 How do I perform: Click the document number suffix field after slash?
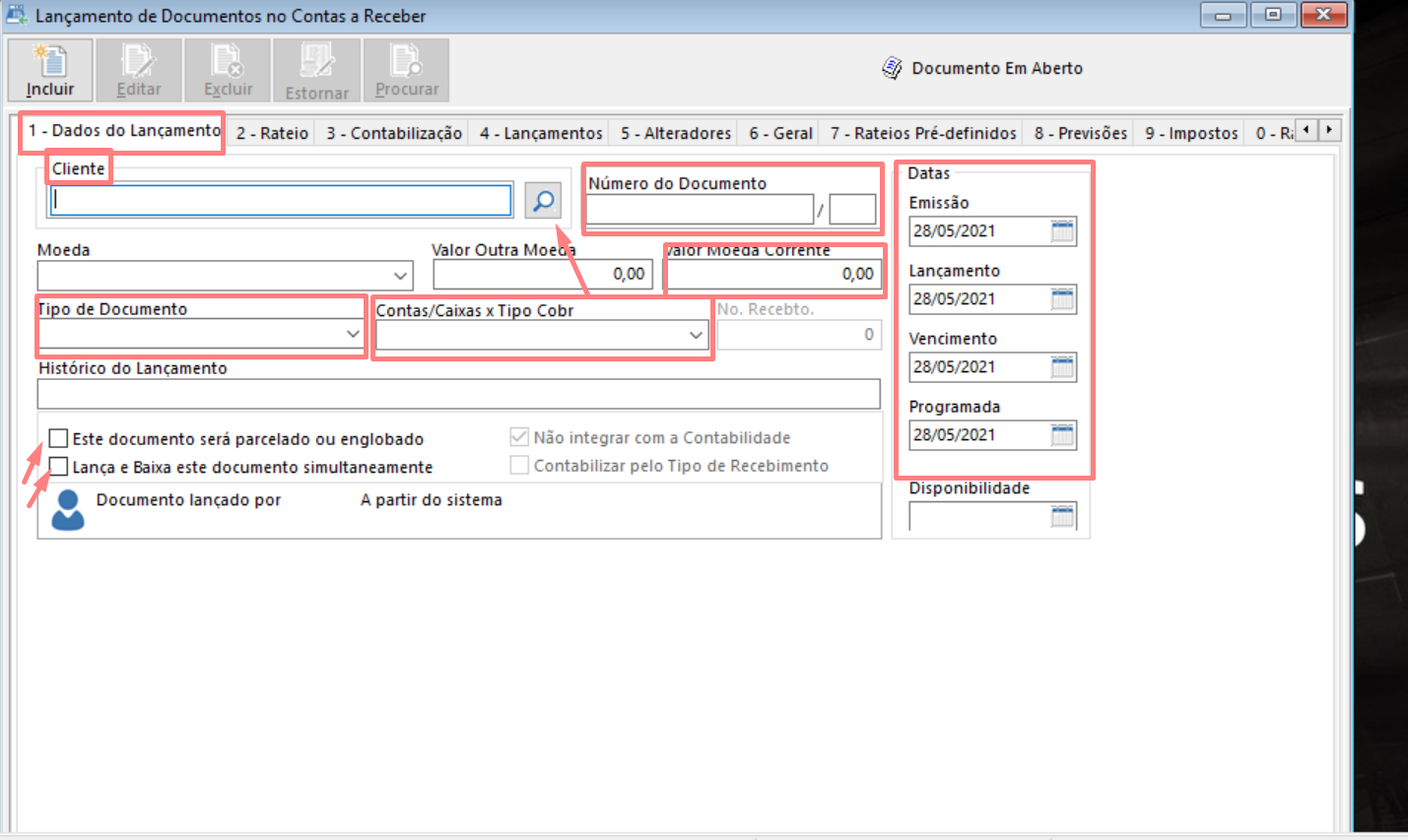coord(852,210)
